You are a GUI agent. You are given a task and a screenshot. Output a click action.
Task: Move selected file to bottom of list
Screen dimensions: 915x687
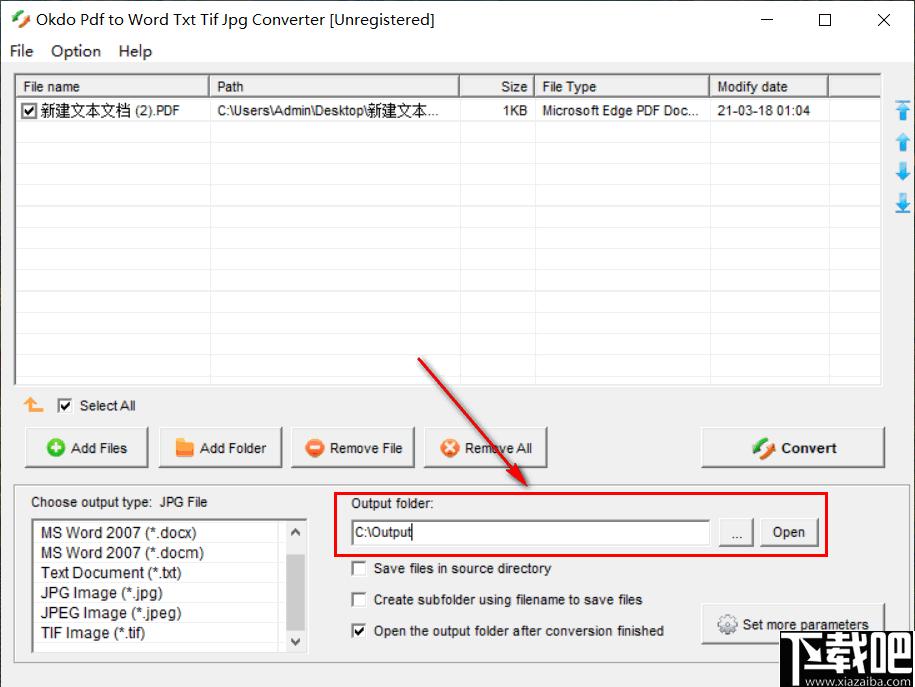pyautogui.click(x=902, y=203)
